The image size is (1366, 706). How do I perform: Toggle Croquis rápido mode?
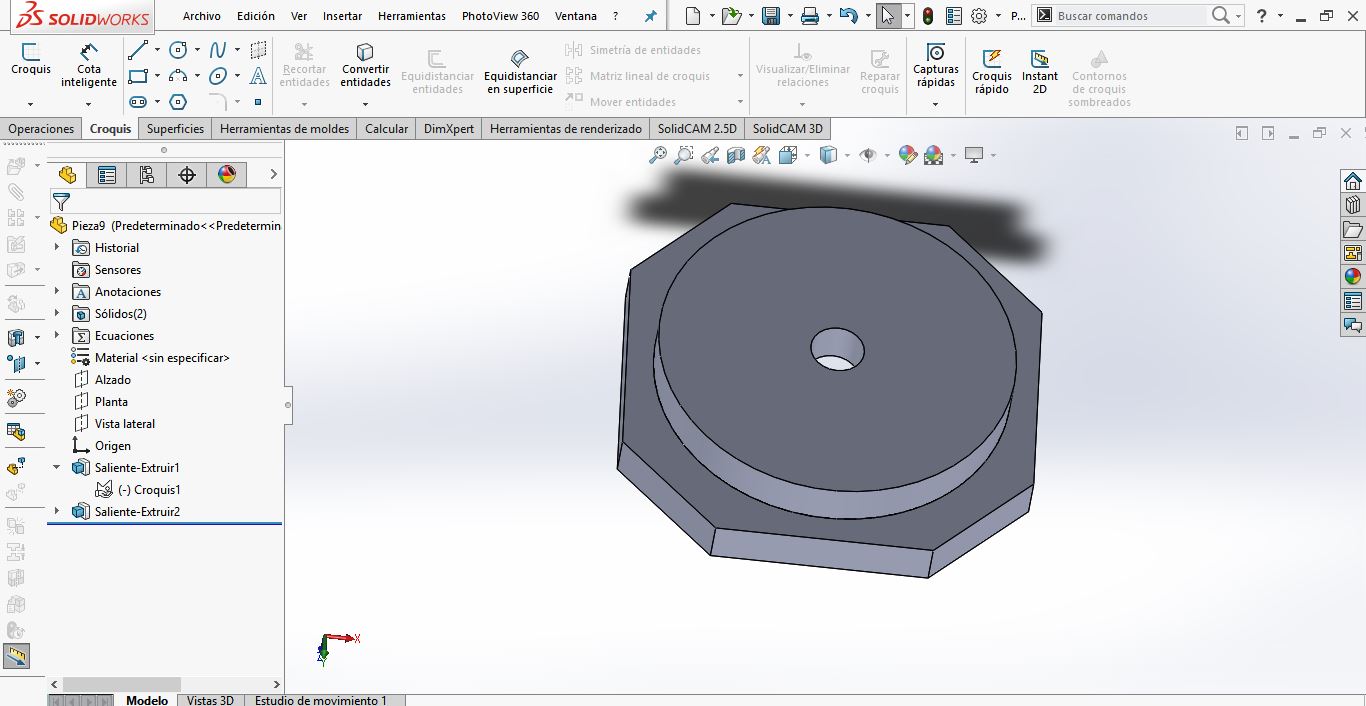pos(992,70)
